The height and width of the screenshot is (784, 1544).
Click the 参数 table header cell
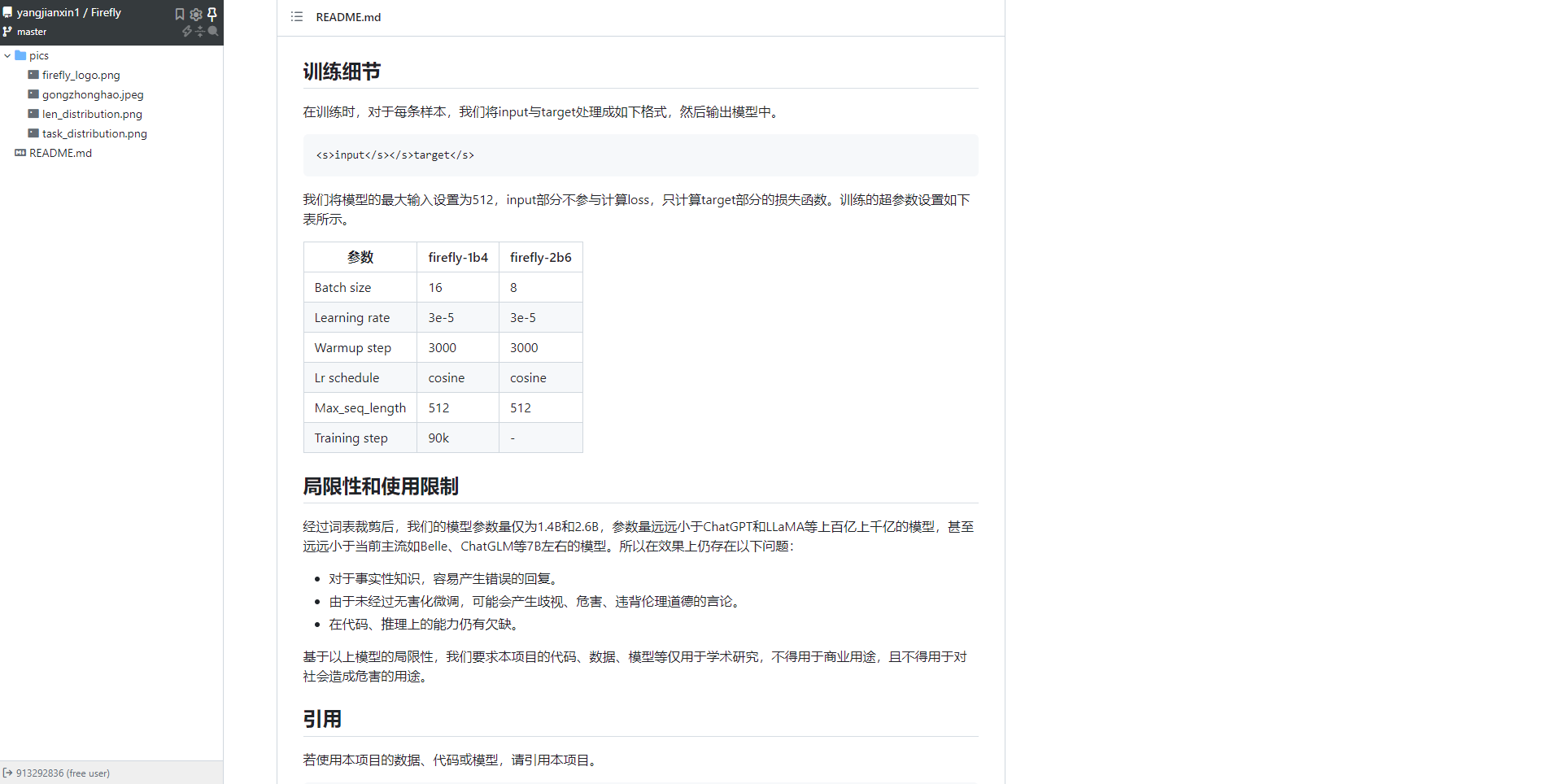click(360, 257)
